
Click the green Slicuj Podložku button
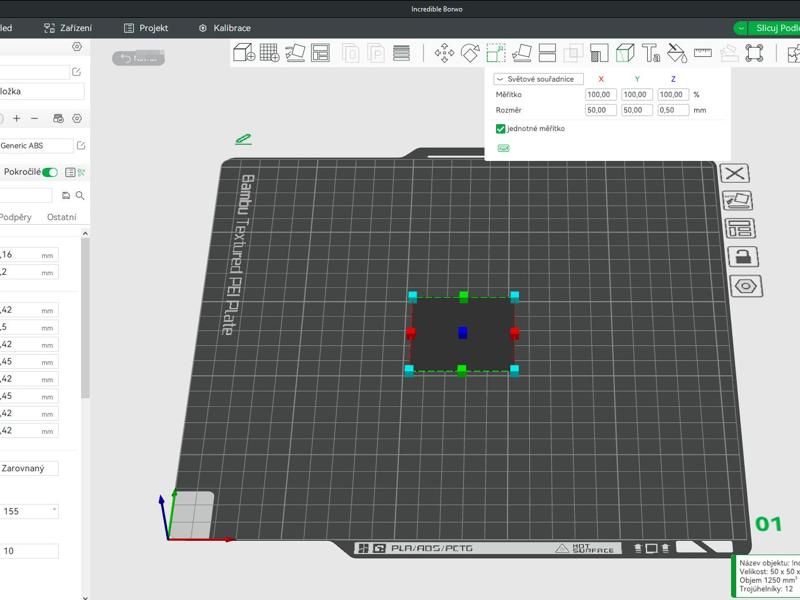point(774,28)
